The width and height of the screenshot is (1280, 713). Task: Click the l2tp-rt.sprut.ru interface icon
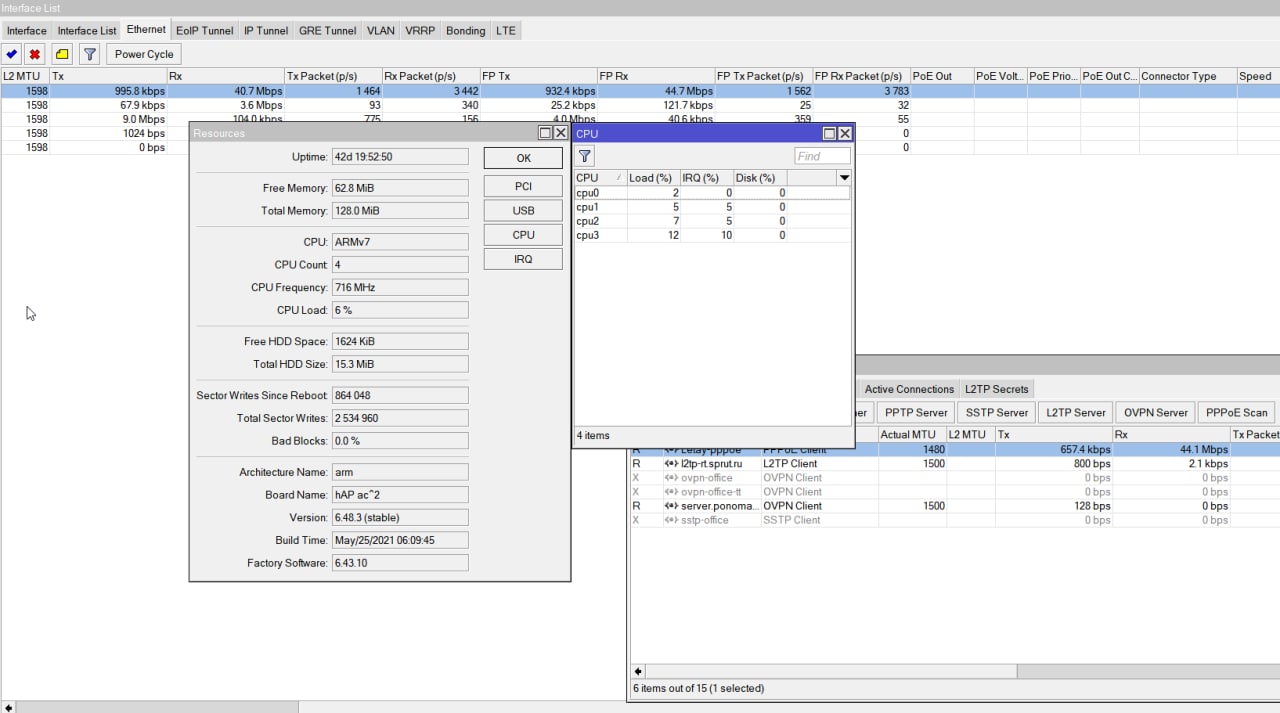point(671,464)
